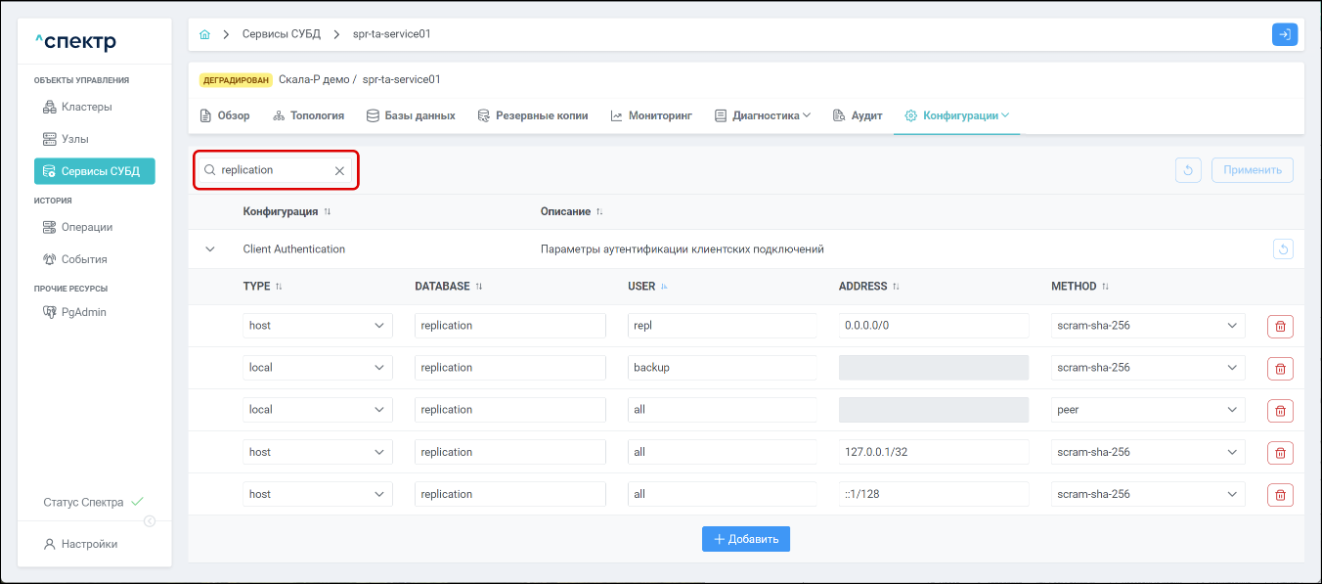This screenshot has width=1323, height=585.
Task: Click the logout icon at top right
Action: click(1284, 35)
